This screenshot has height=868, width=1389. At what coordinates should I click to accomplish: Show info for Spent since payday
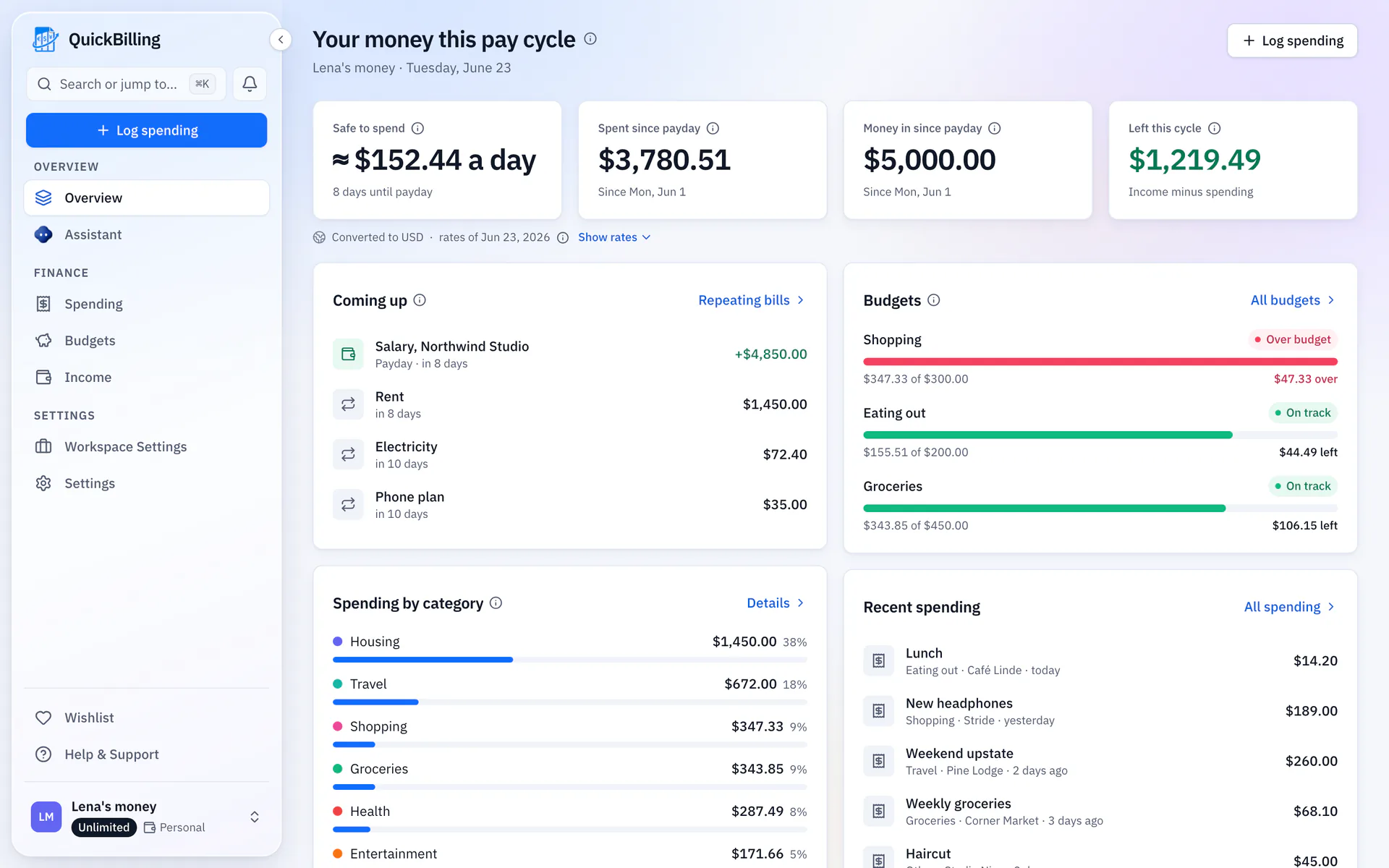pos(713,128)
